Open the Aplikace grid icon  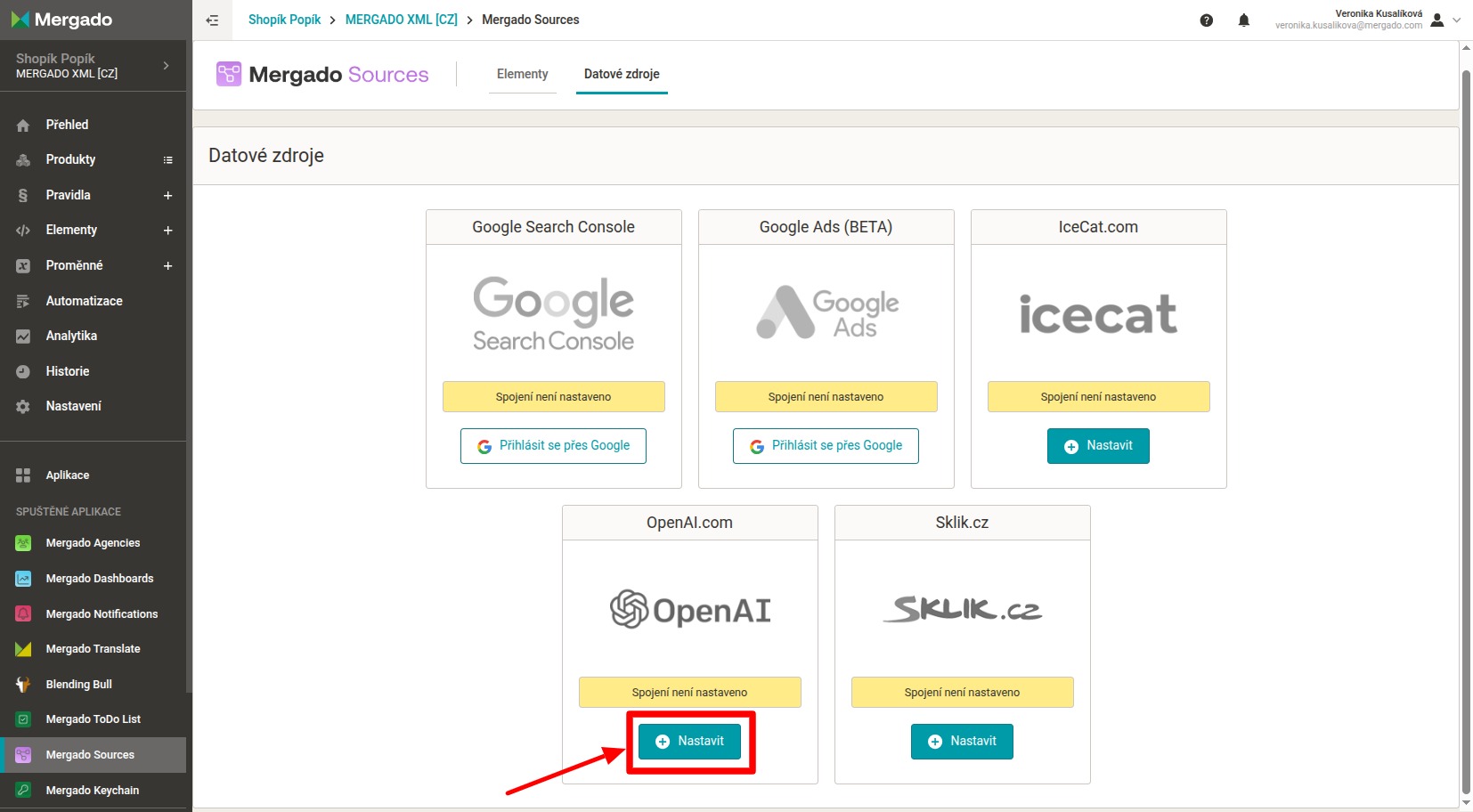point(23,475)
